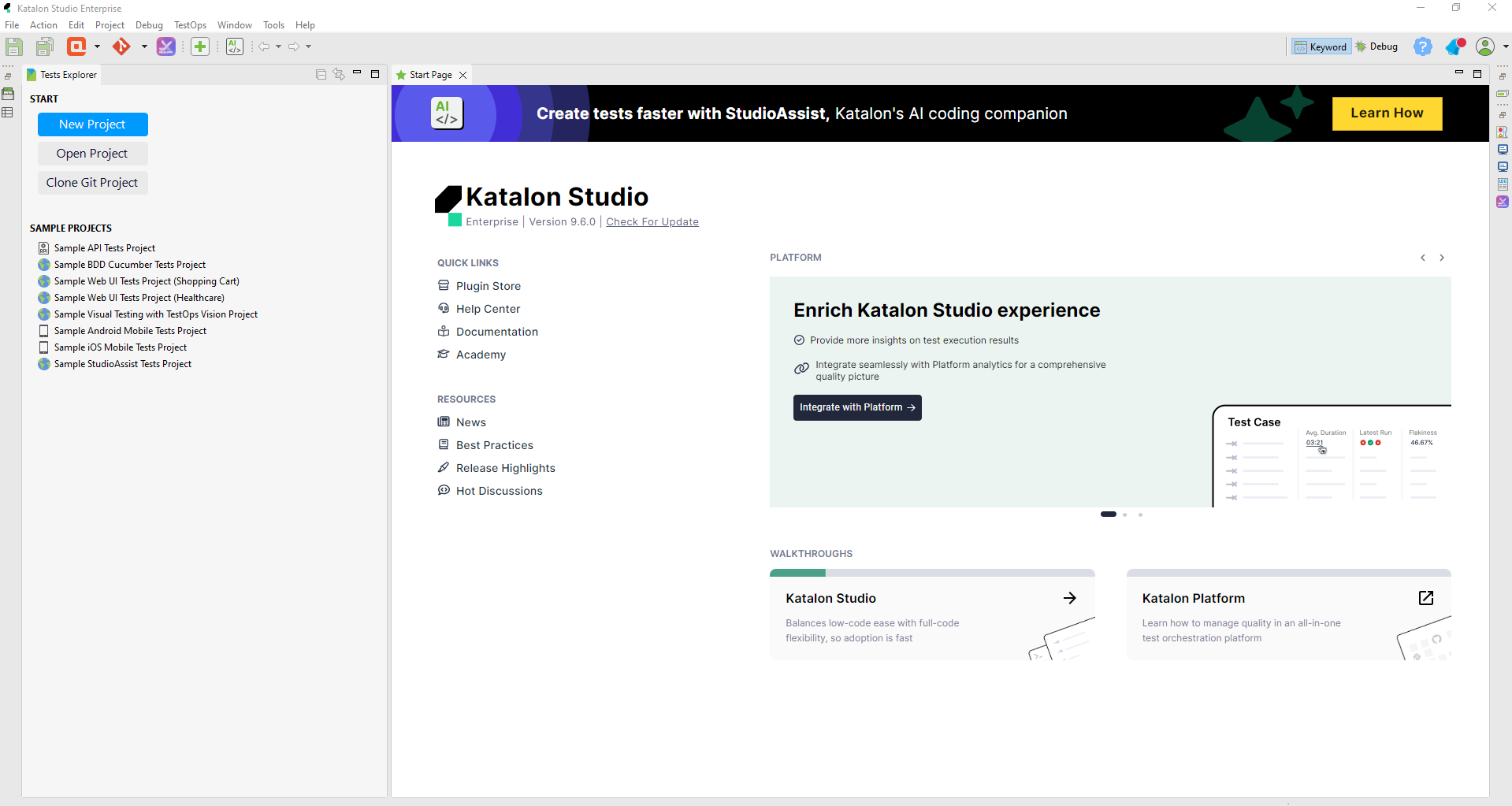Click the Git toolbar icon
The width and height of the screenshot is (1512, 806).
click(121, 46)
